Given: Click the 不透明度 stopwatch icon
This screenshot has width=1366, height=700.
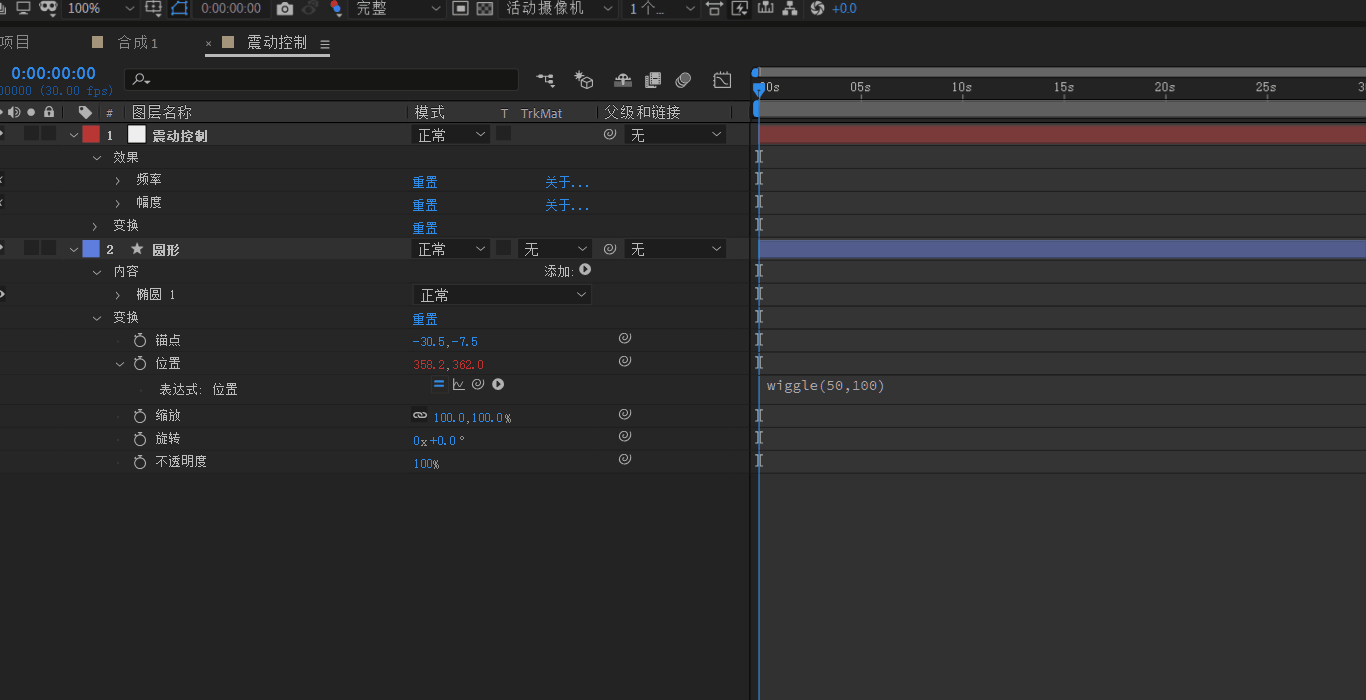Looking at the screenshot, I should pyautogui.click(x=140, y=462).
